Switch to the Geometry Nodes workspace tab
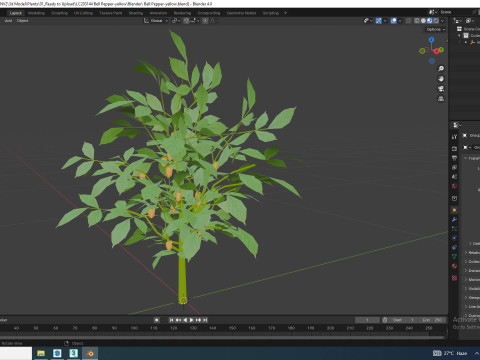 [241, 13]
